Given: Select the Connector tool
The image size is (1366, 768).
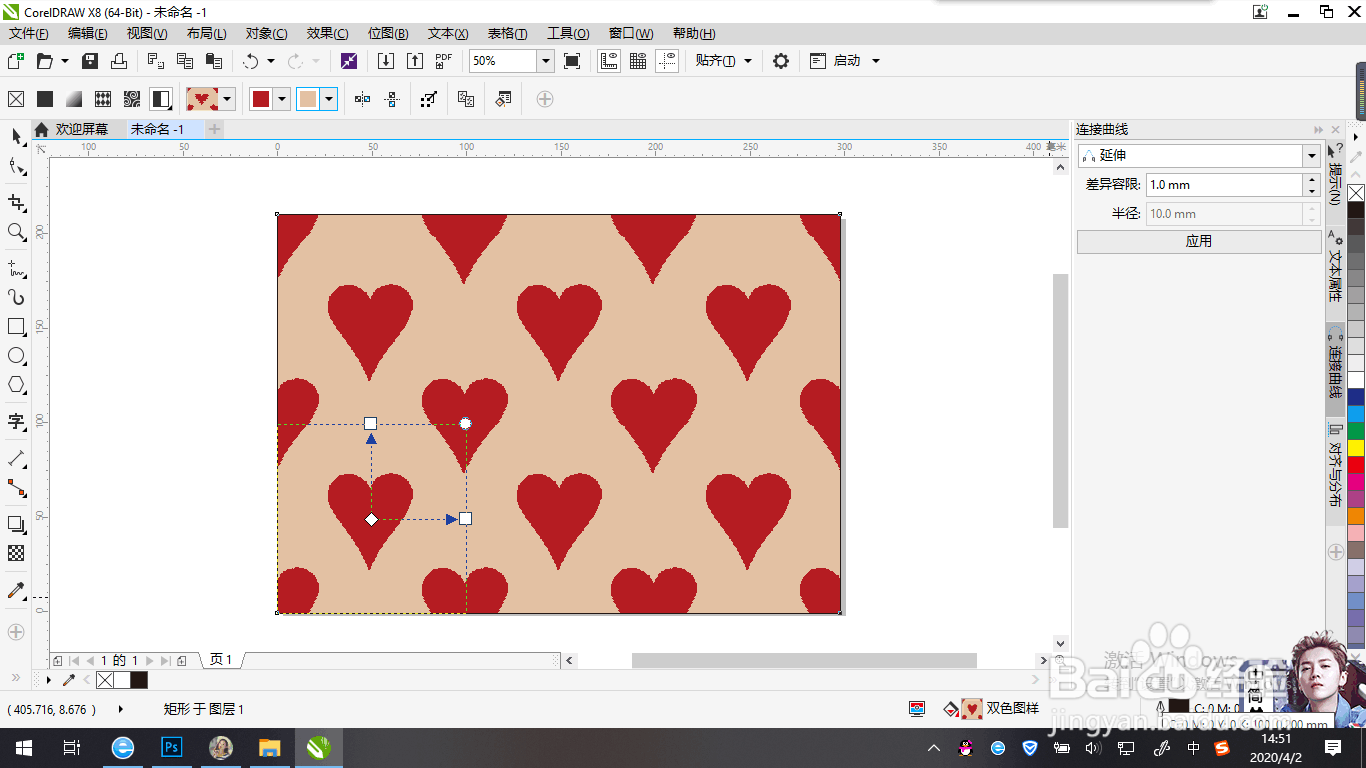Looking at the screenshot, I should (16, 487).
